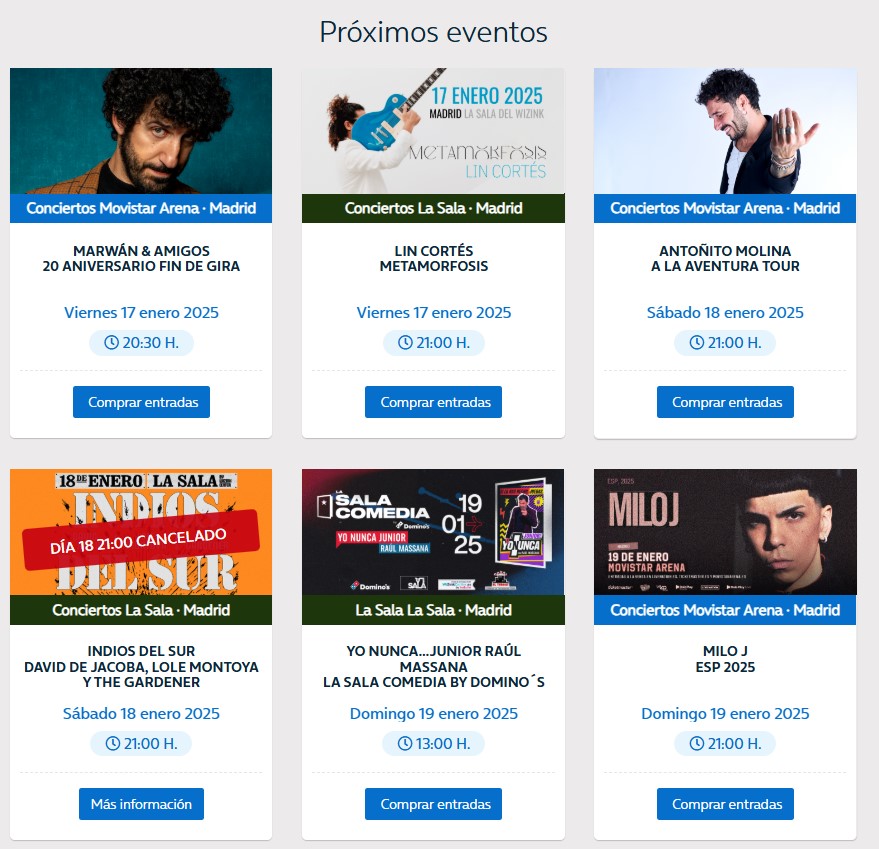879x849 pixels.
Task: Open the cancelled Indios del Sur poster
Action: point(141,532)
